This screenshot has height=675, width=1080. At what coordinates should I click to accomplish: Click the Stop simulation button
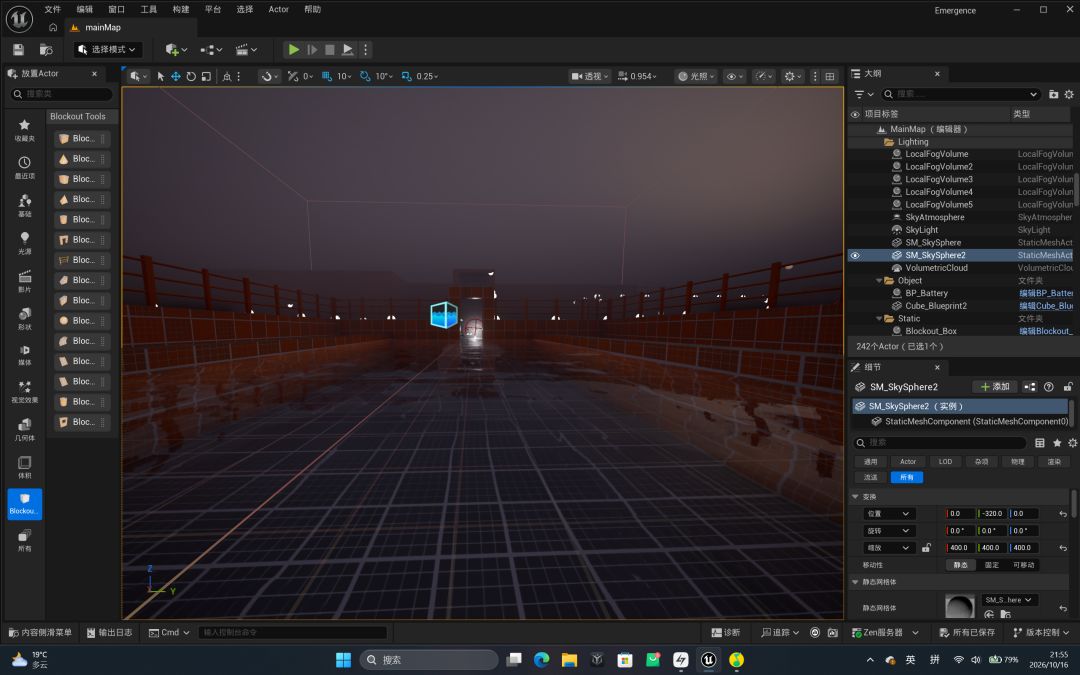pyautogui.click(x=330, y=50)
